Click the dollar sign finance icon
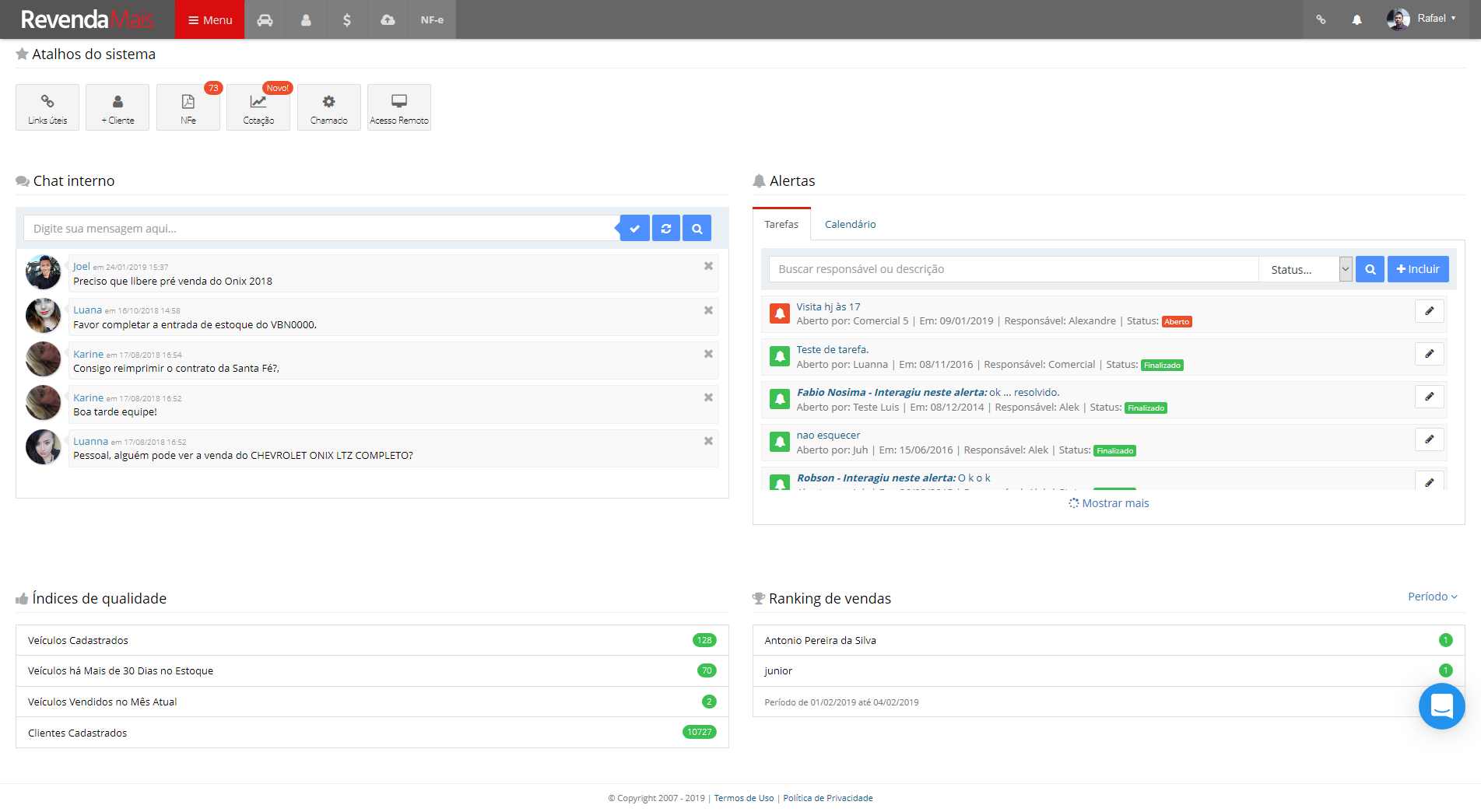1481x812 pixels. 346,19
